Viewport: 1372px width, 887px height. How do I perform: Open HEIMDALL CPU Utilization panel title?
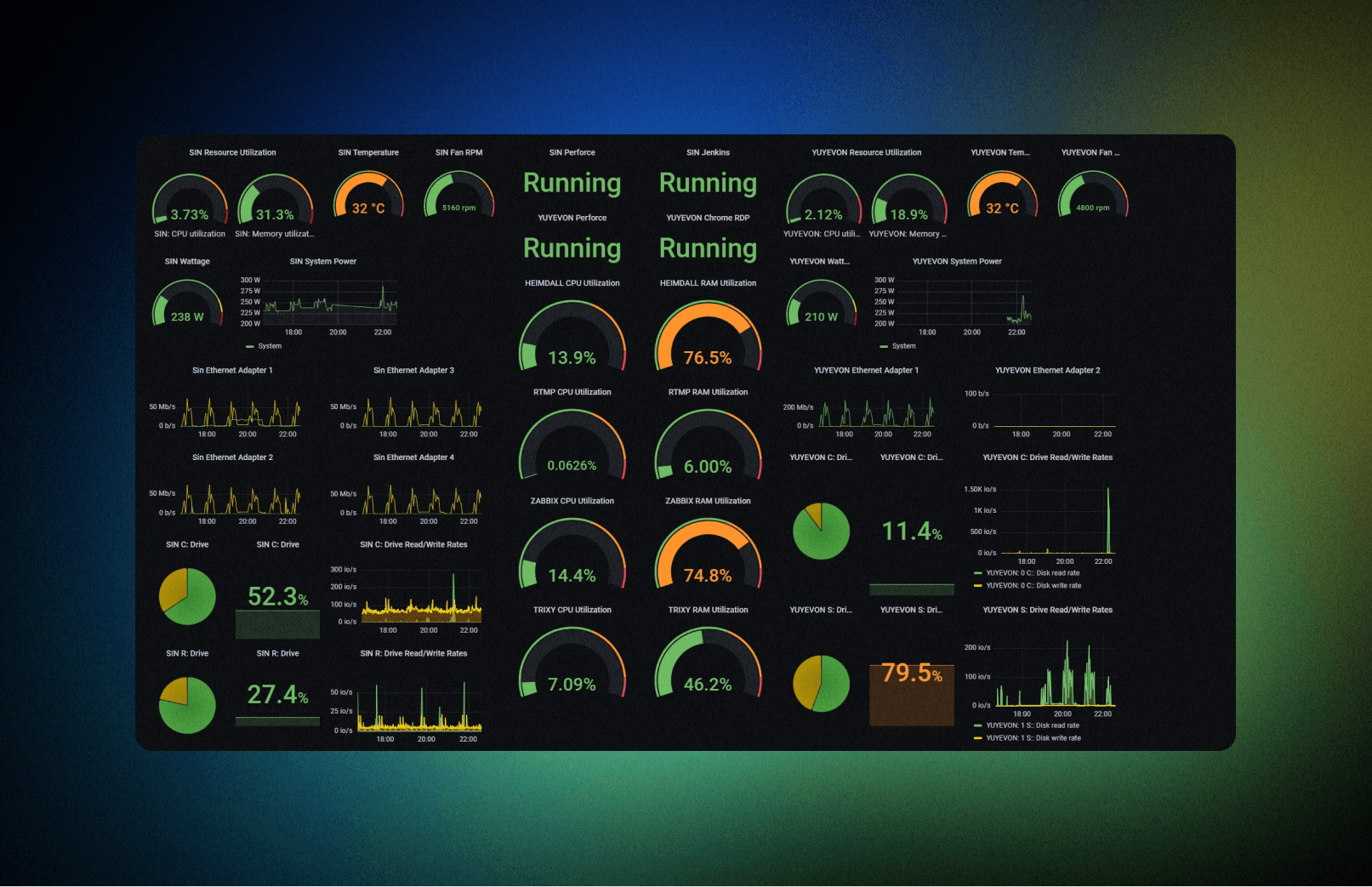point(572,283)
